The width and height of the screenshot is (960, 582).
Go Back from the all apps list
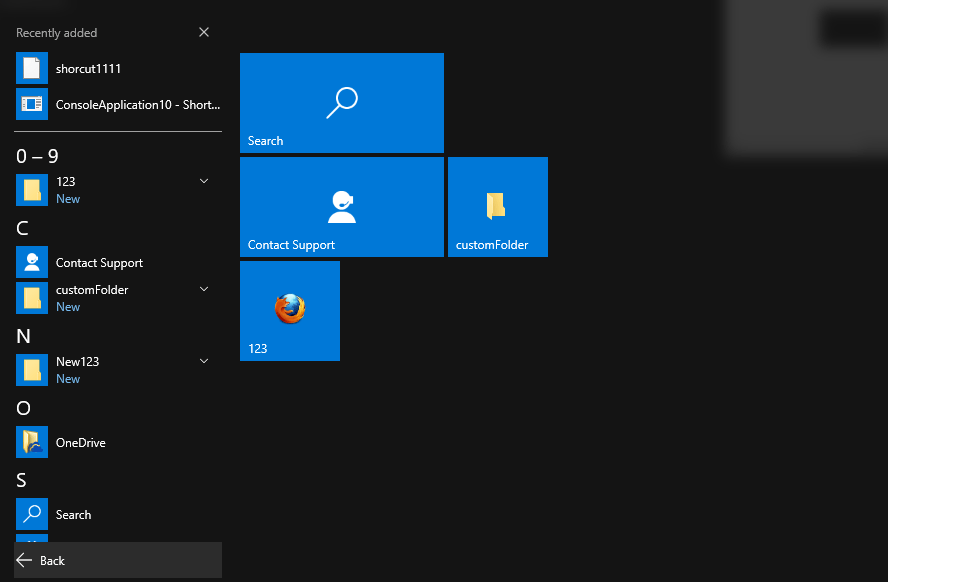coord(118,560)
